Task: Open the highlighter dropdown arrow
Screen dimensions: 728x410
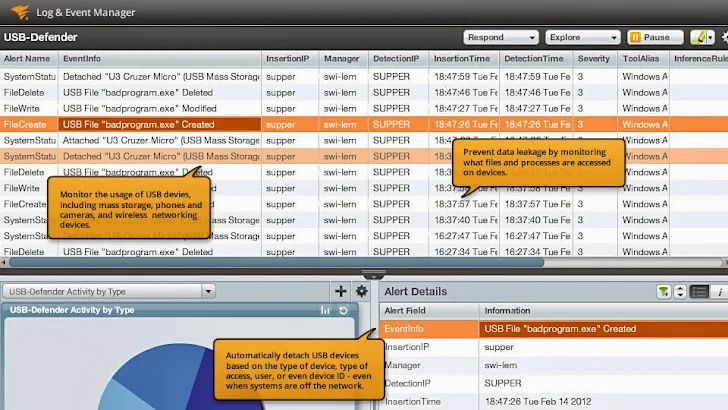Action: [x=710, y=38]
